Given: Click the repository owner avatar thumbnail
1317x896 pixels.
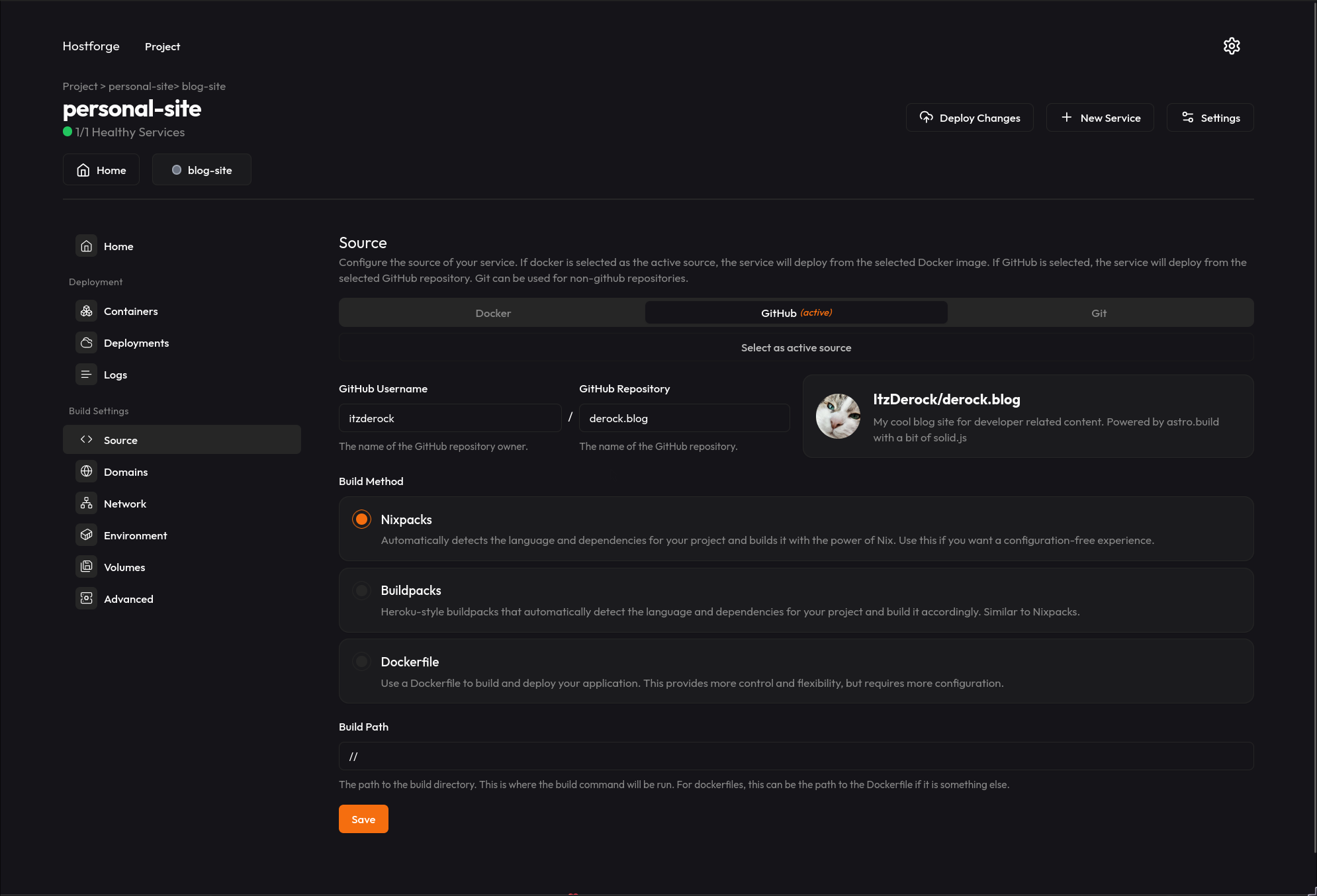Looking at the screenshot, I should 838,416.
